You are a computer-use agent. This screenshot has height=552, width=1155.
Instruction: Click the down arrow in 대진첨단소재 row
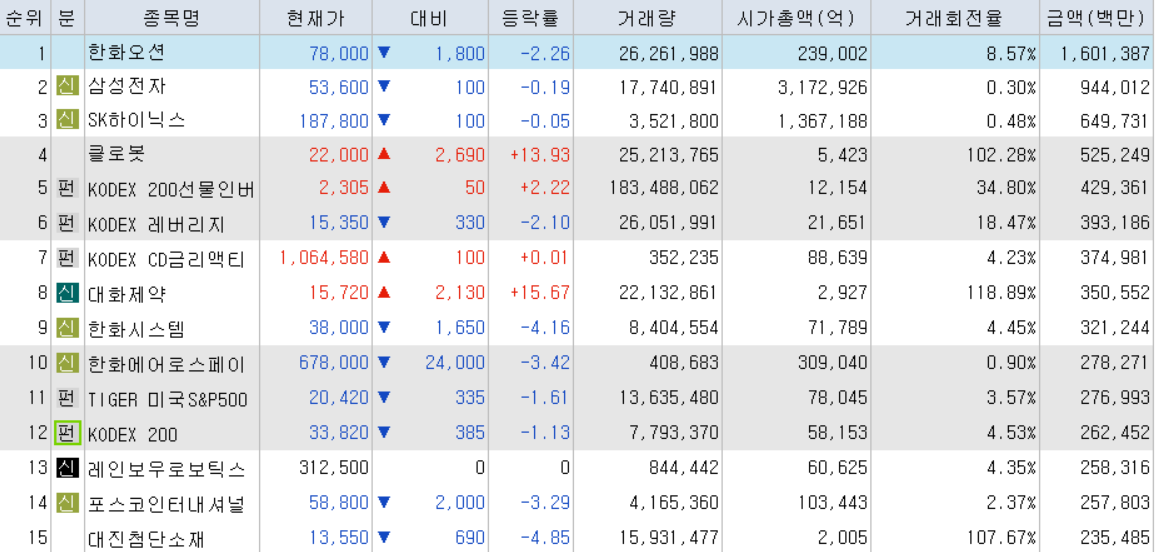click(383, 537)
